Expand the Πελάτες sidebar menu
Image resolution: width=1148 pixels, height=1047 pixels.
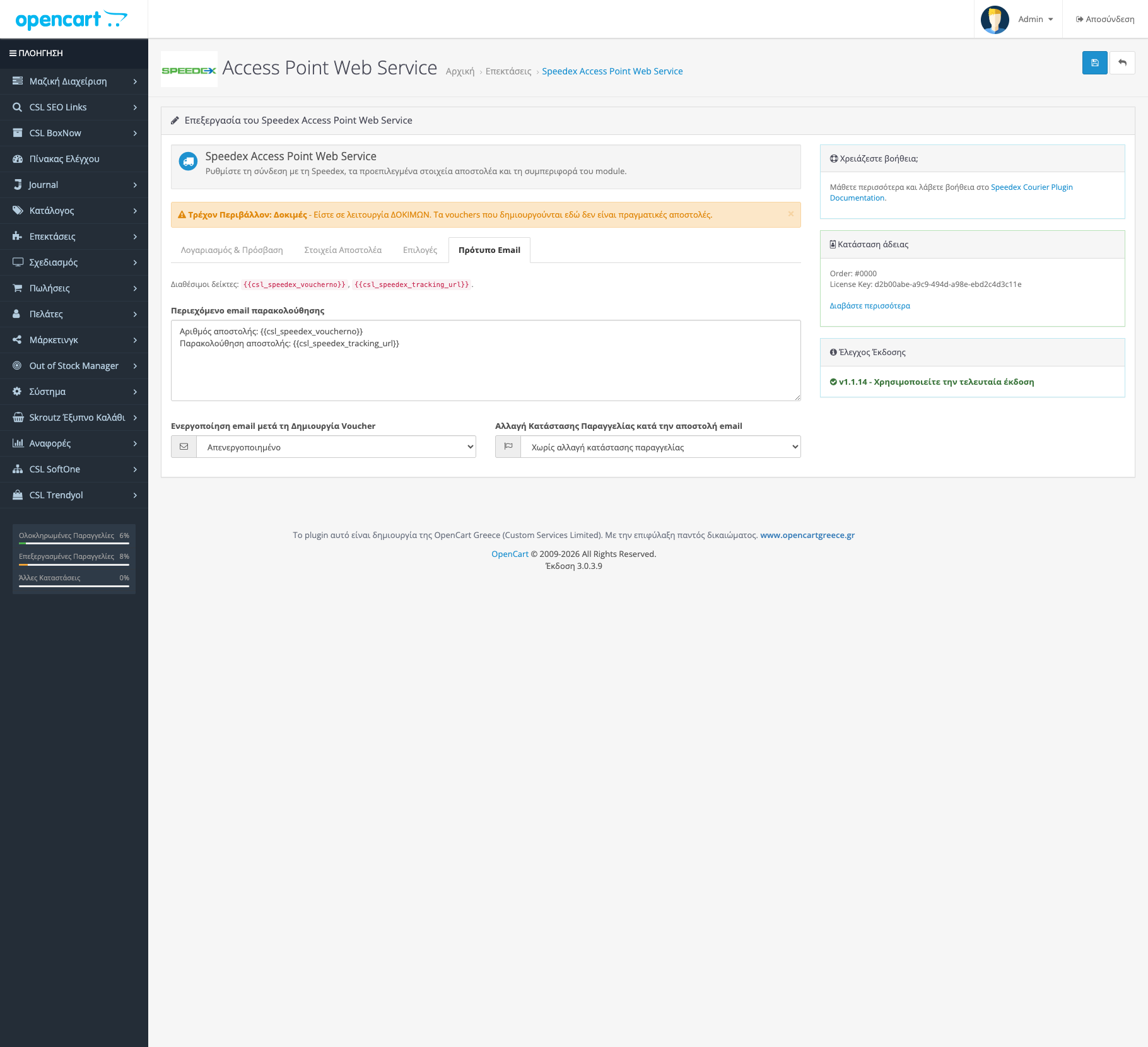pyautogui.click(x=74, y=314)
